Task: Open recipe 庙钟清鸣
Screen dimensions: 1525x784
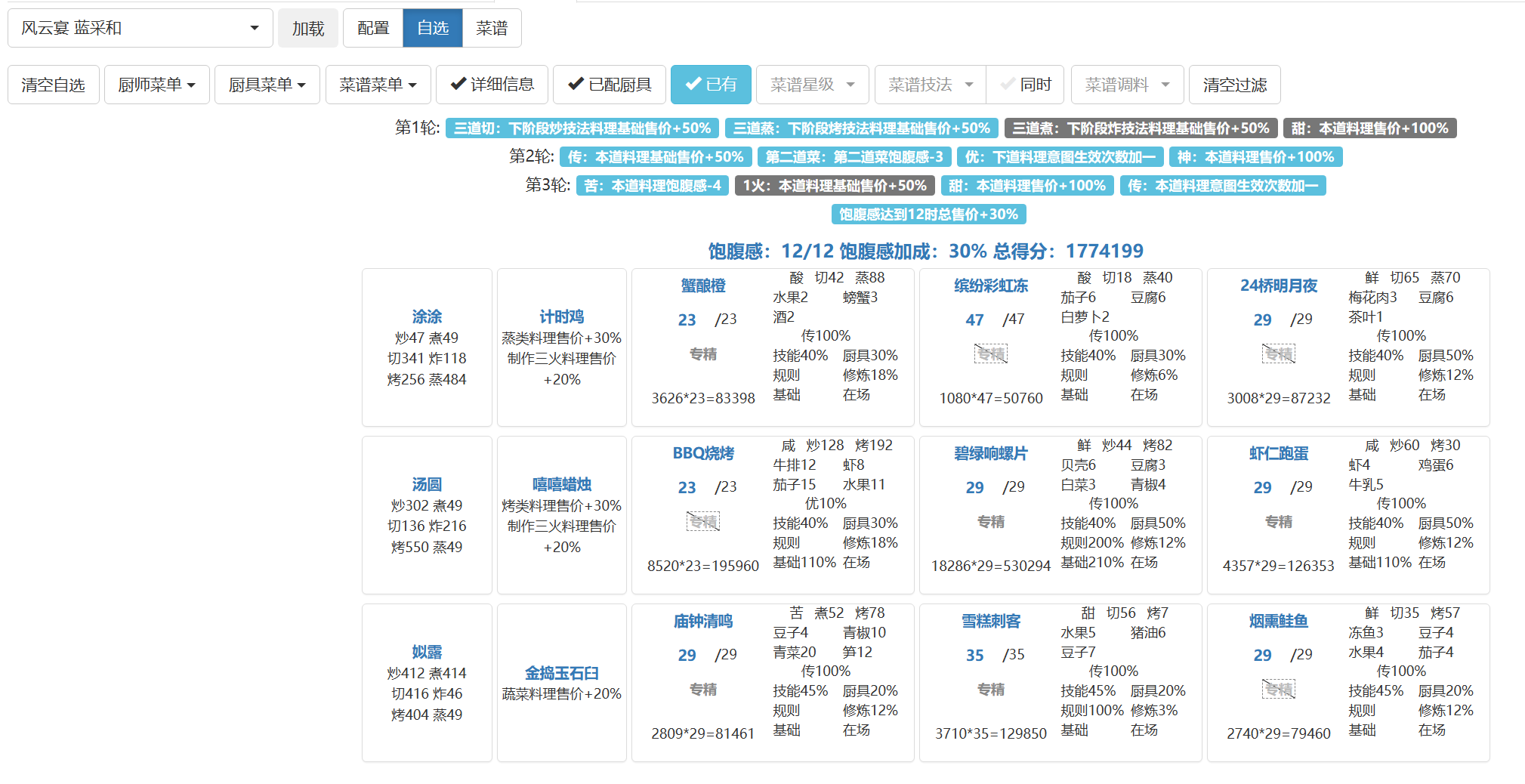Action: [703, 621]
